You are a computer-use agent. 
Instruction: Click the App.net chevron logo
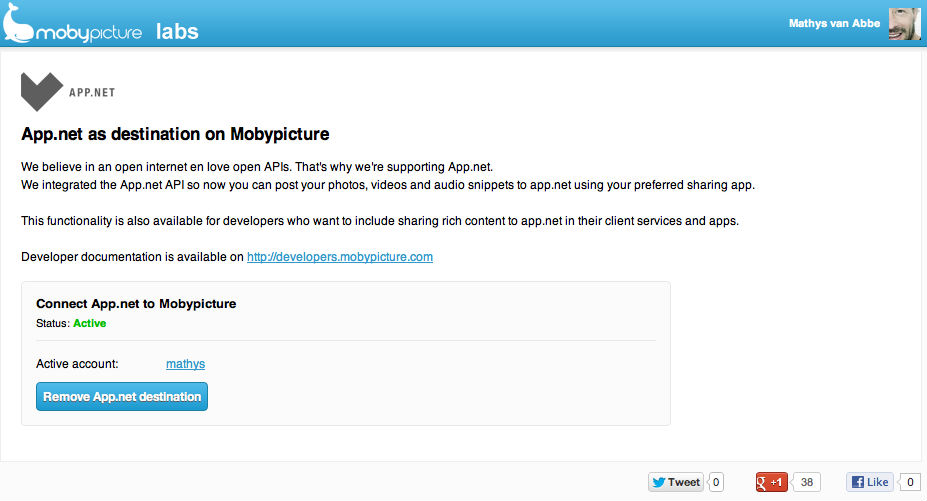(41, 92)
